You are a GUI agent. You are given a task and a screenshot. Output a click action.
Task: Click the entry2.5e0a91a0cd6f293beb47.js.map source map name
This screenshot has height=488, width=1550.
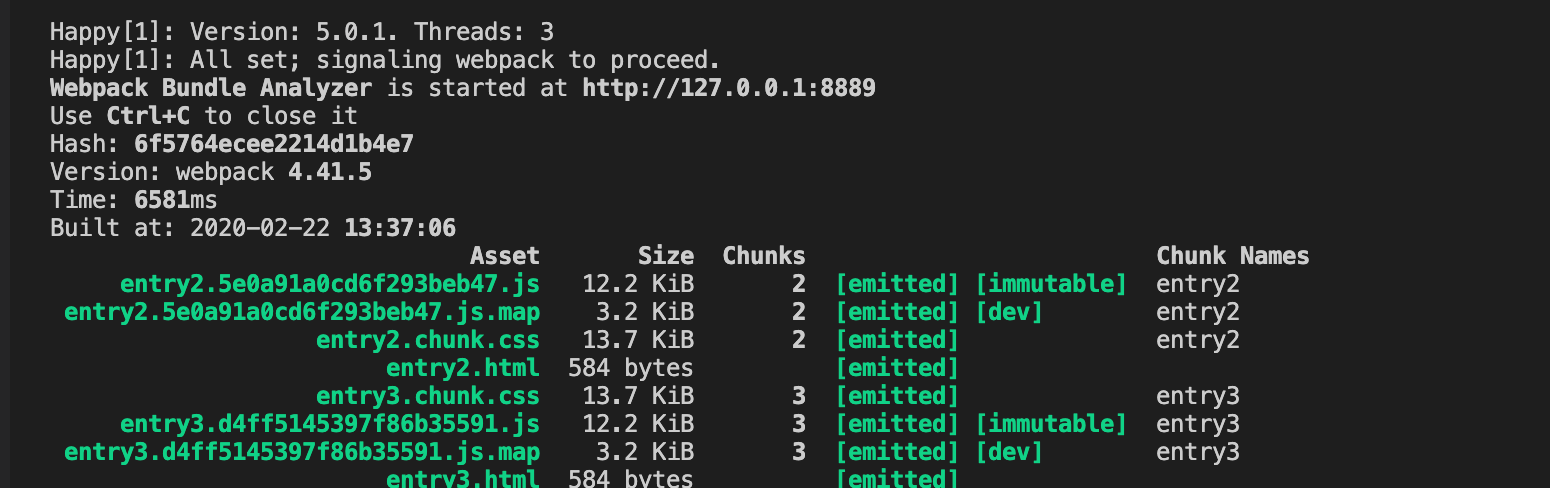pyautogui.click(x=301, y=312)
